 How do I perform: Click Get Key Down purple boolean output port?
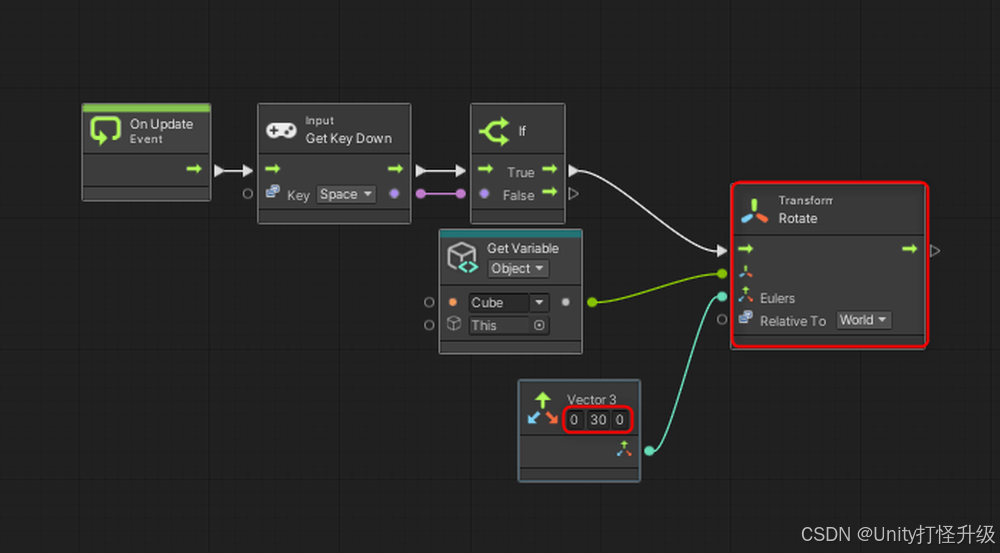pos(394,194)
